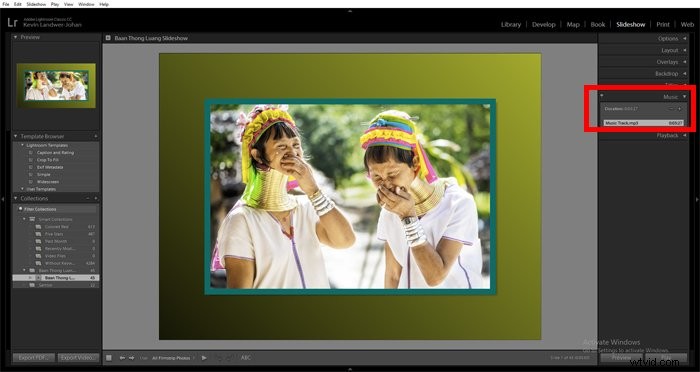Go to previous slide arrow
700x372 pixels.
click(x=122, y=358)
